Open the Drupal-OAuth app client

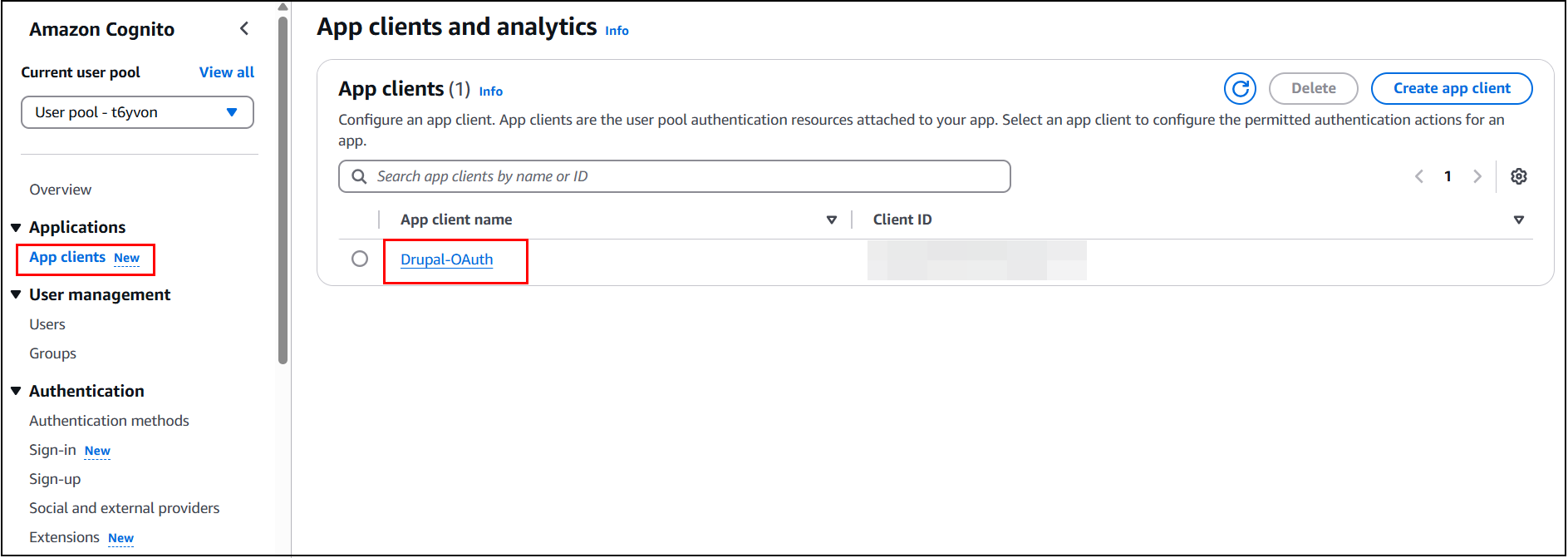445,259
